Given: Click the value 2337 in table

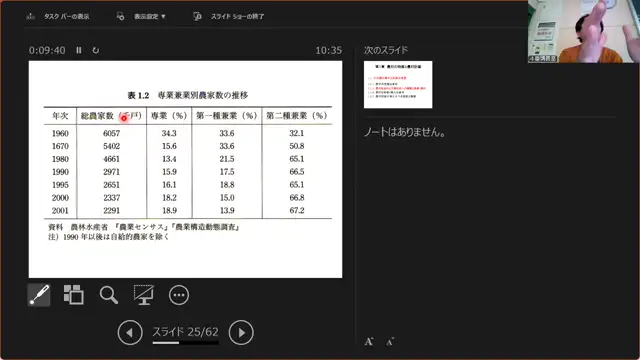Looking at the screenshot, I should [111, 198].
